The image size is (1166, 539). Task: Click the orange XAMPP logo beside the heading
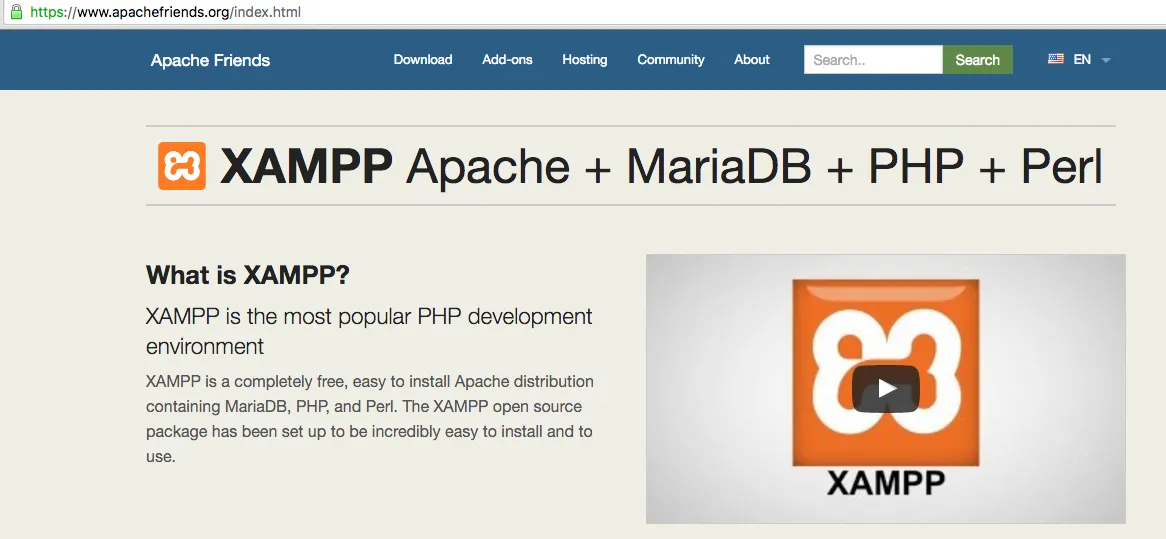pyautogui.click(x=181, y=166)
